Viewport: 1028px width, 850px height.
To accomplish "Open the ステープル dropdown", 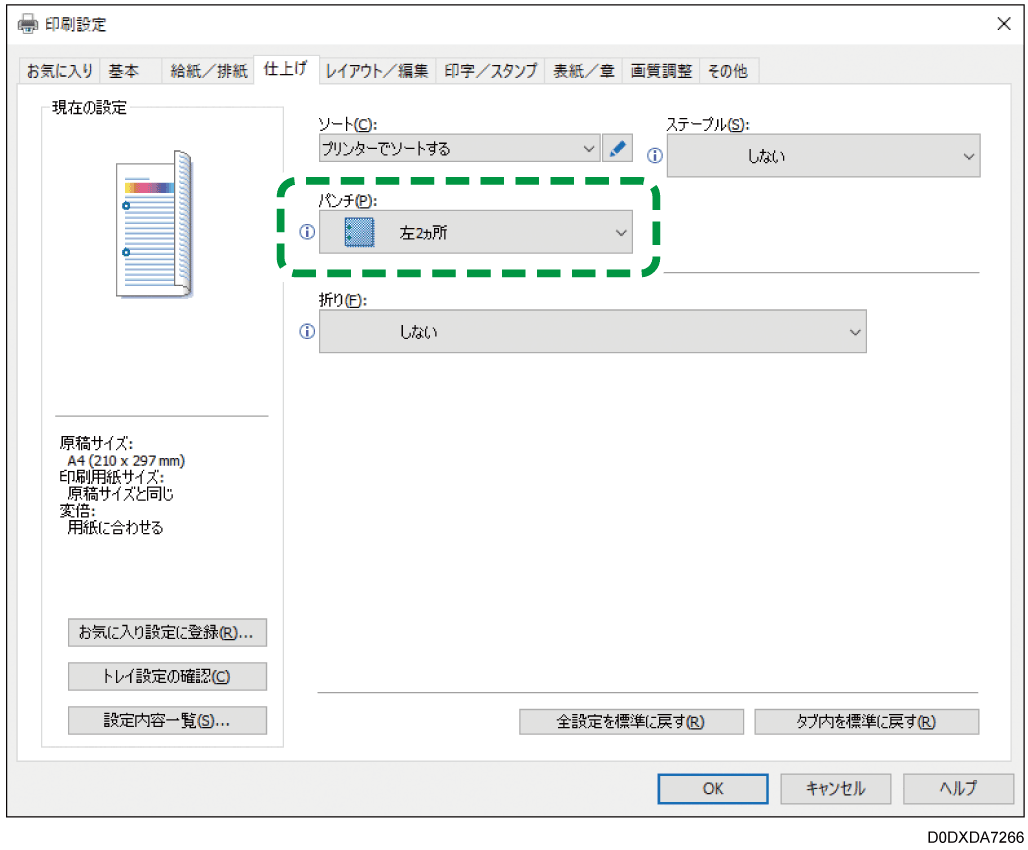I will tap(823, 155).
